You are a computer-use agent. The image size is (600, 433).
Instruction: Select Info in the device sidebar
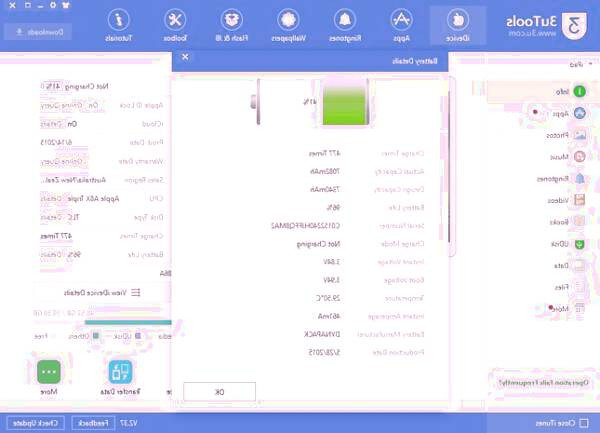[x=542, y=91]
